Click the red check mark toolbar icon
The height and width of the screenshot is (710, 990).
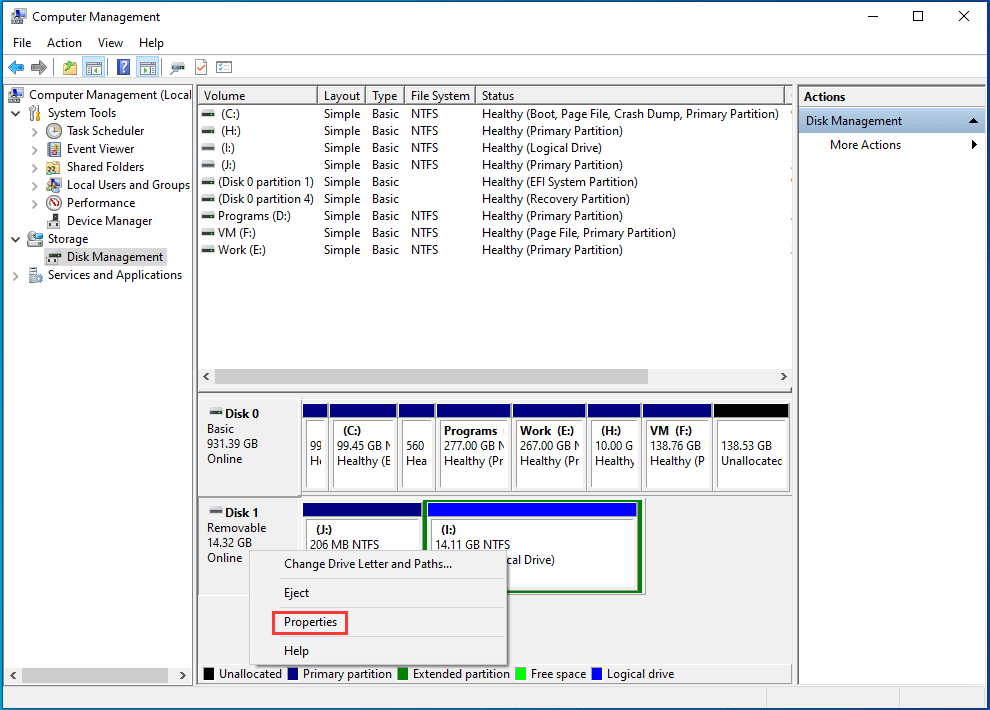(201, 67)
